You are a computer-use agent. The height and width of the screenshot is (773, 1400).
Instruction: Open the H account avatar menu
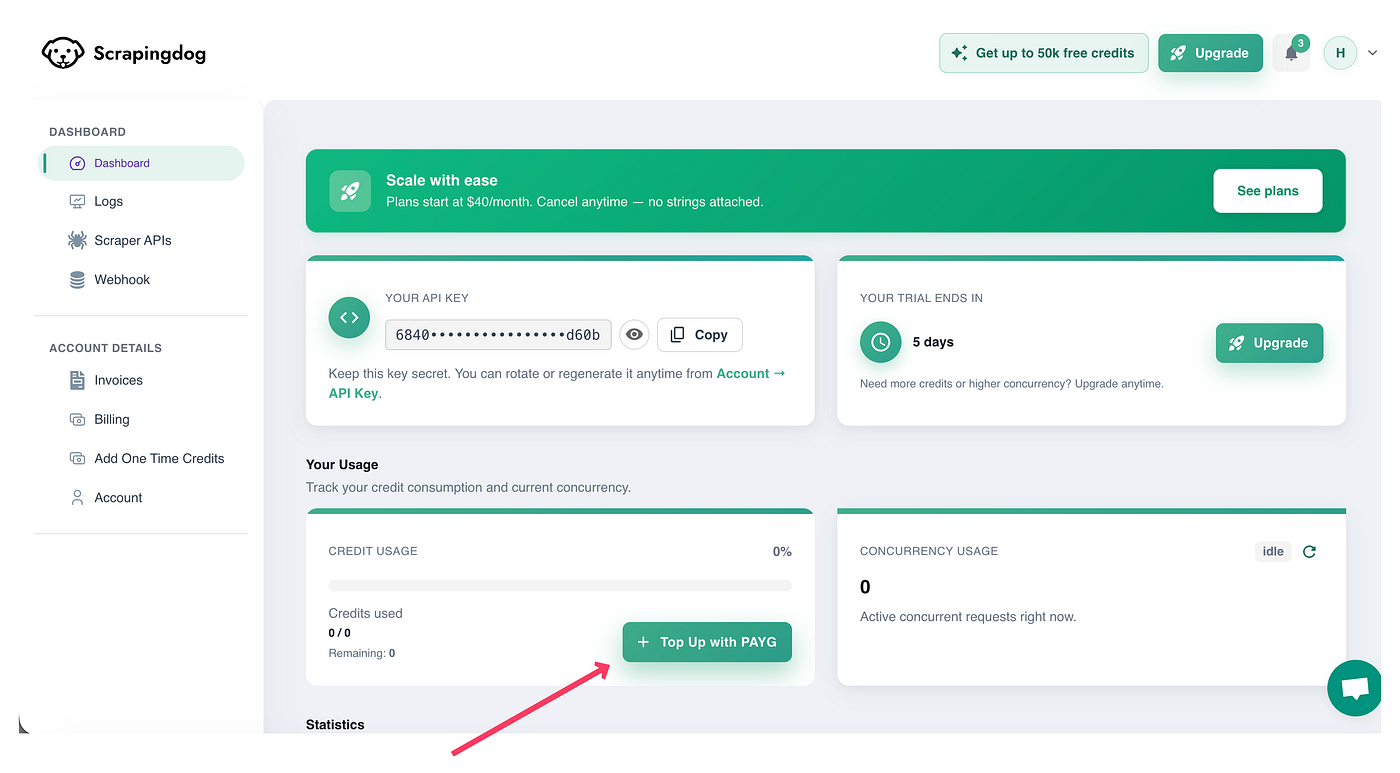tap(1340, 53)
